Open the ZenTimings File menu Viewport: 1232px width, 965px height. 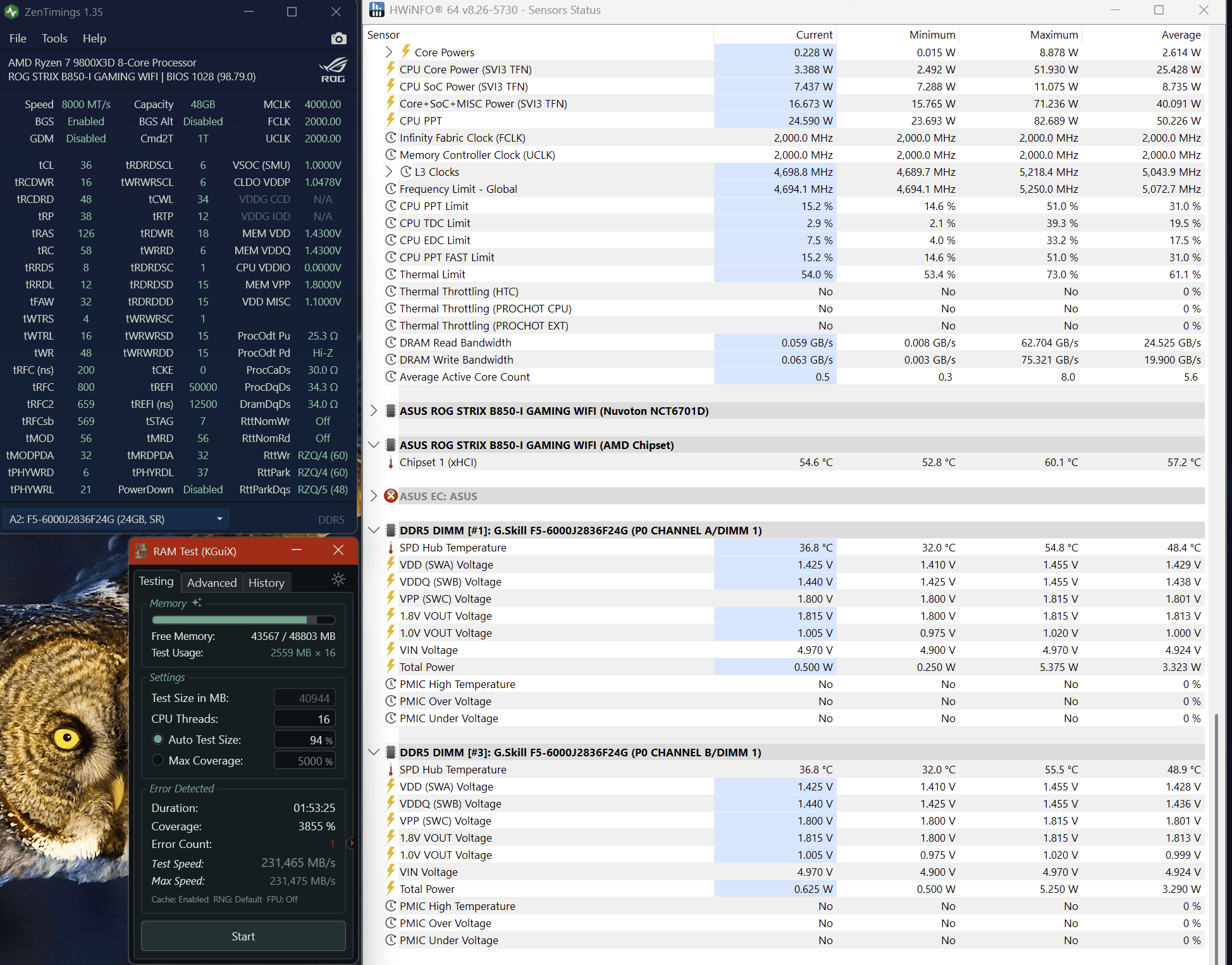(x=18, y=39)
